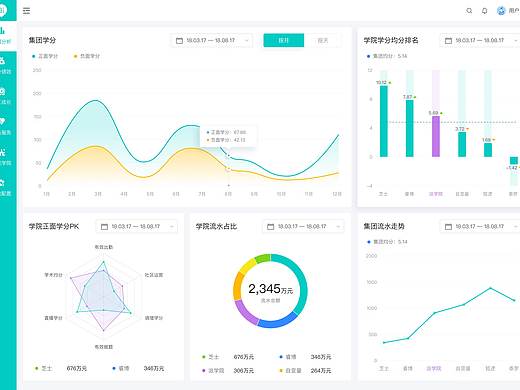
Task: Click the 346万元 value under the radar chart
Action: coord(154,369)
